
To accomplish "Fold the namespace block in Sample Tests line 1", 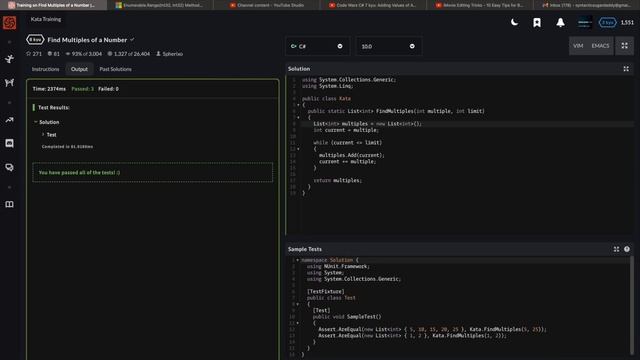I will click(x=298, y=260).
